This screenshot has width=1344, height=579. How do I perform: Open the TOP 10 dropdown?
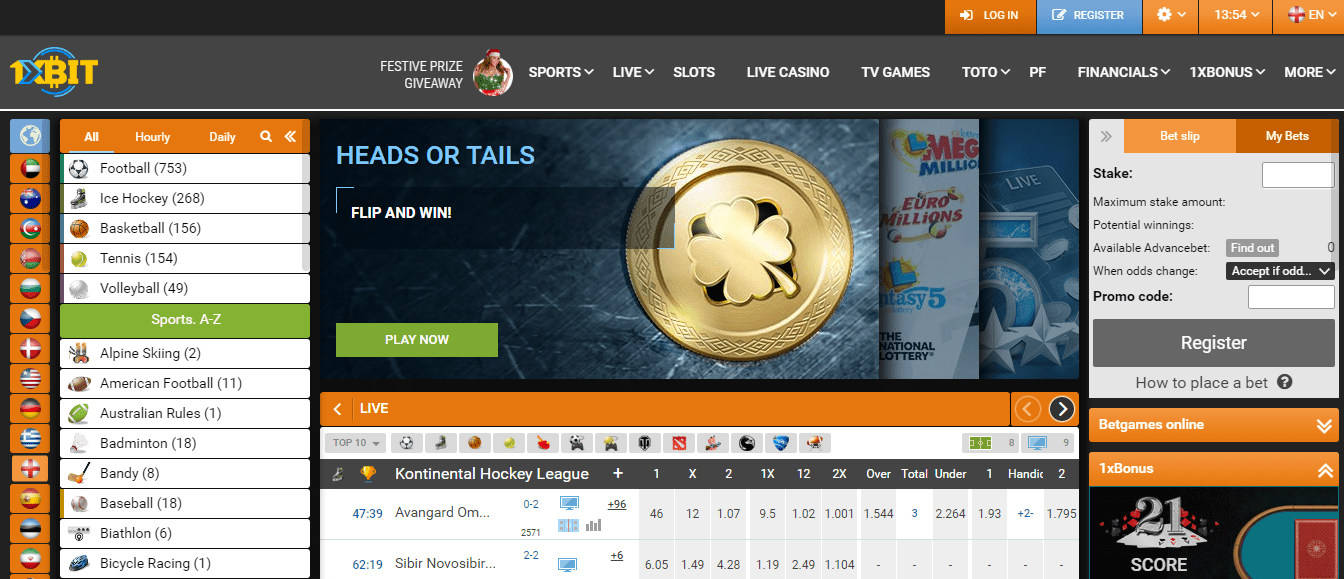click(x=356, y=442)
